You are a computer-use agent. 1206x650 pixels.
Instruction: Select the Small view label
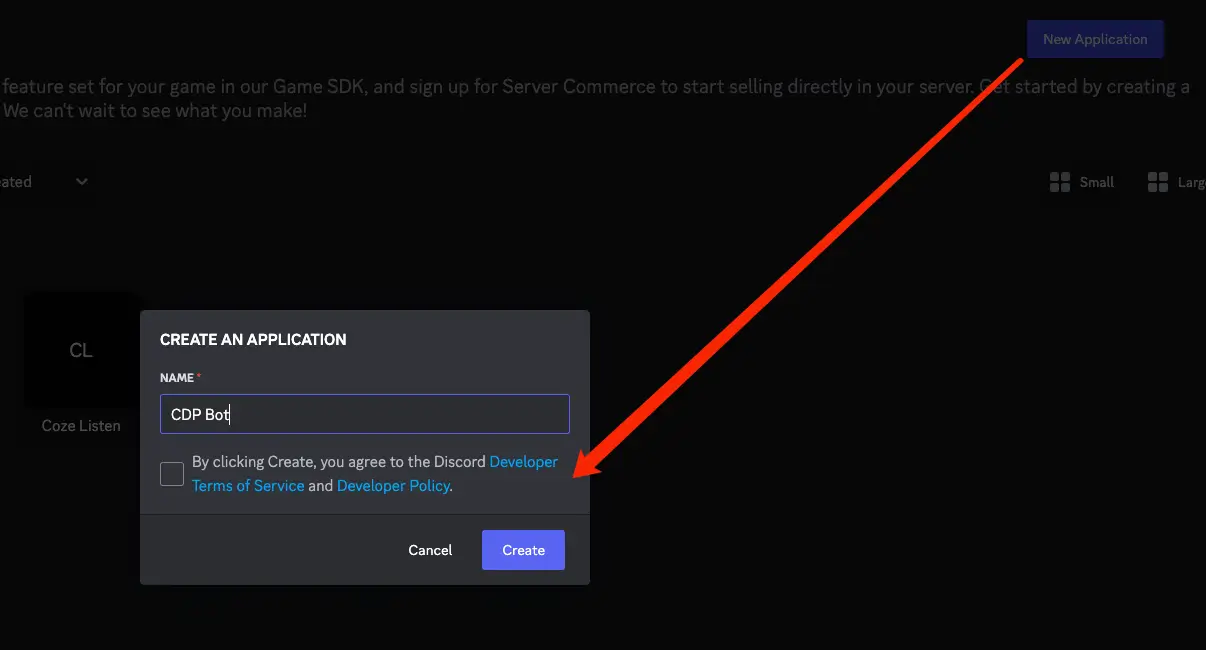coord(1096,182)
